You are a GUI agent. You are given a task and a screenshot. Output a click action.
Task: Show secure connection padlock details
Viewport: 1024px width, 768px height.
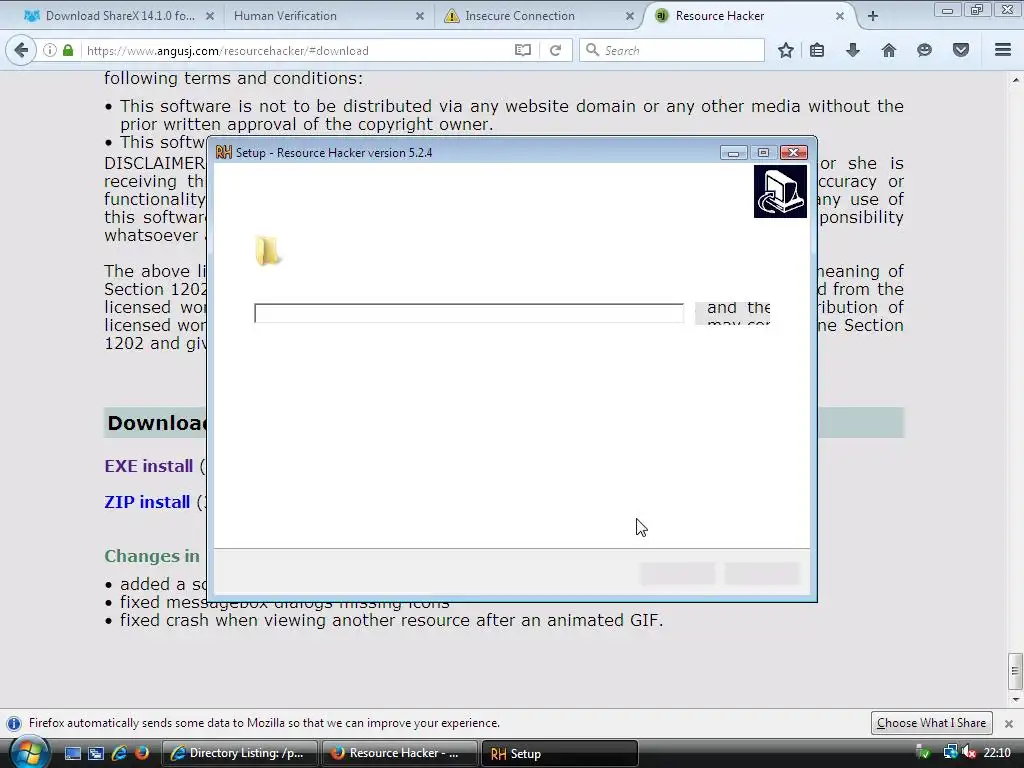tap(68, 50)
